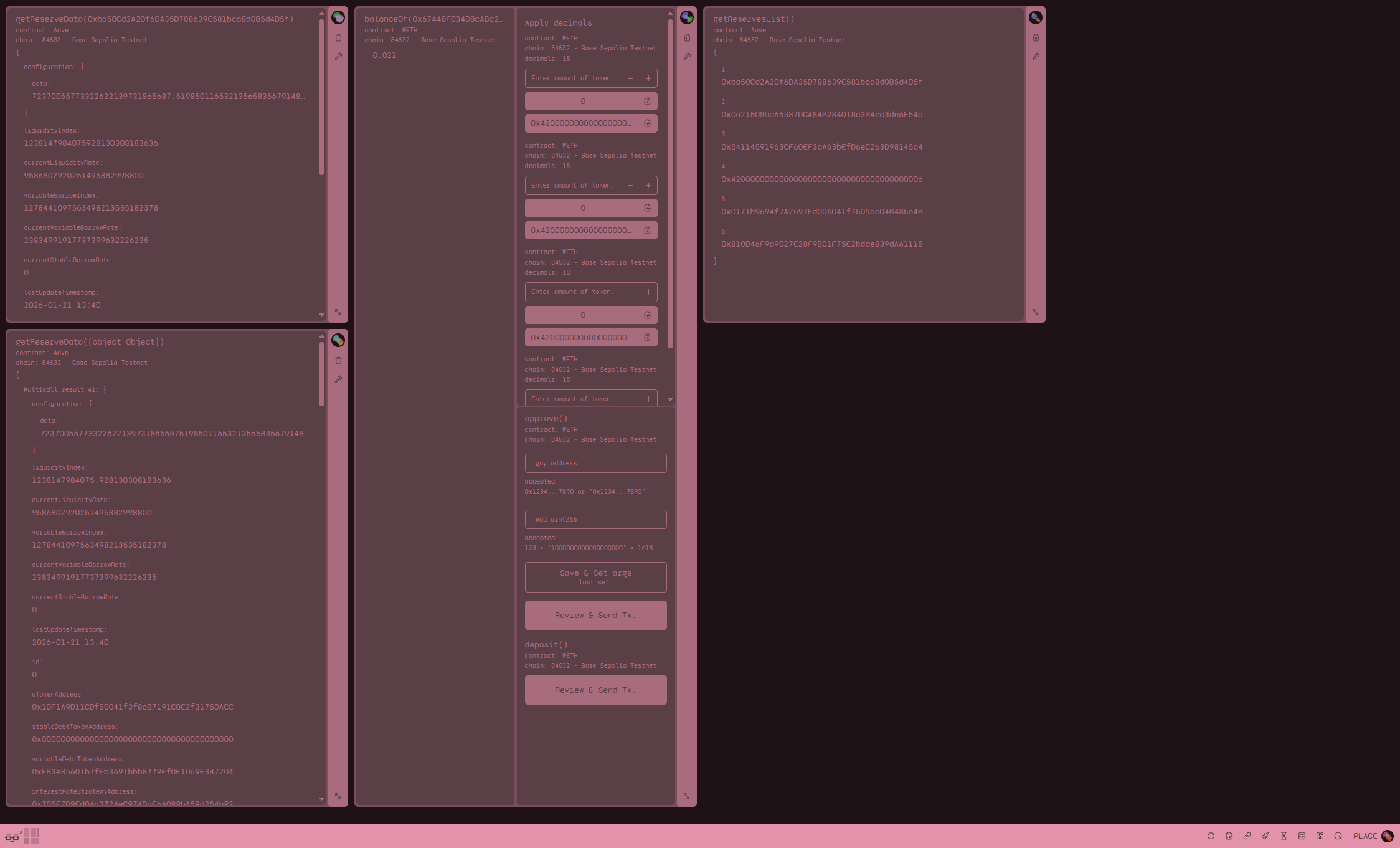The width and height of the screenshot is (1400, 848).
Task: Click the PLACE control in the bottom bar
Action: (1365, 836)
